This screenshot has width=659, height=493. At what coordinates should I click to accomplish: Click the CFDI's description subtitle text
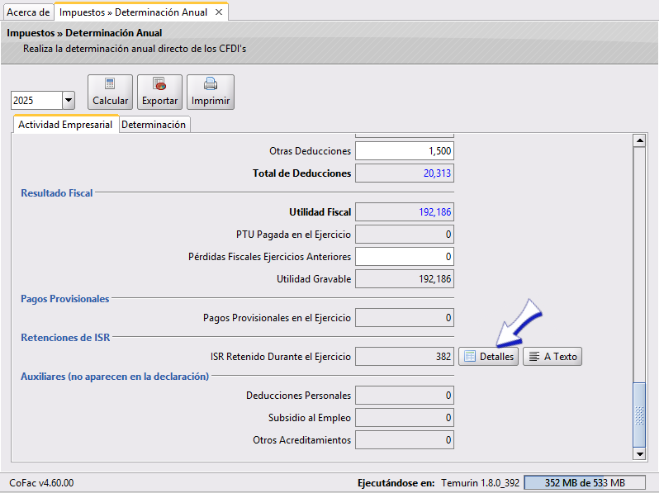[134, 49]
